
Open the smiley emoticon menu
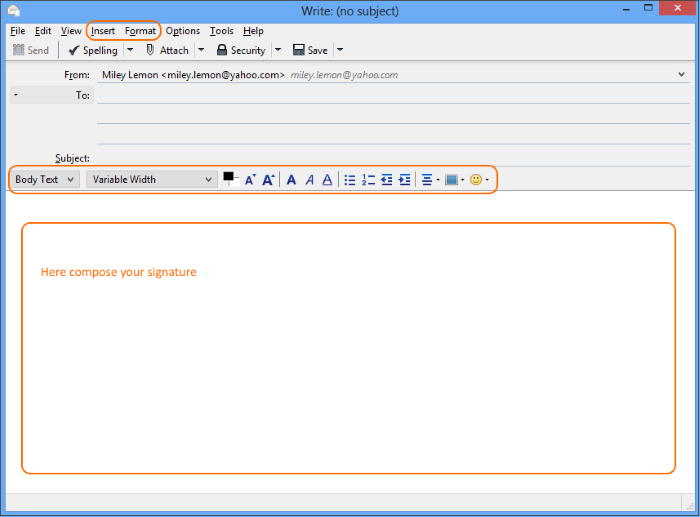[479, 179]
